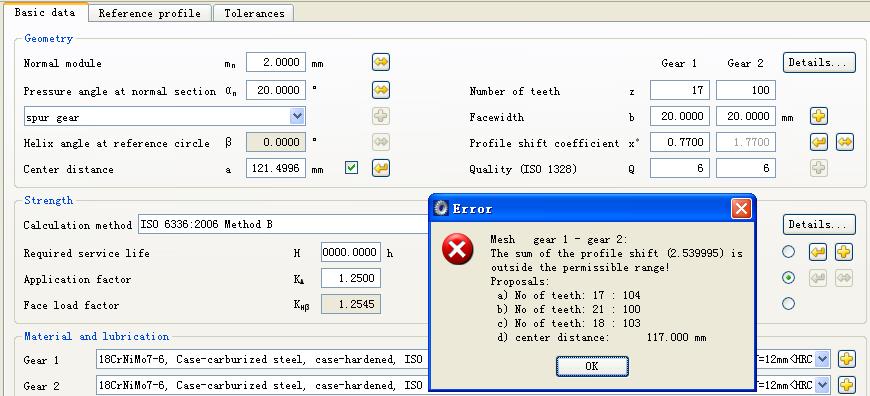
Task: Click greyed plus icon on Quality row
Action: [819, 168]
